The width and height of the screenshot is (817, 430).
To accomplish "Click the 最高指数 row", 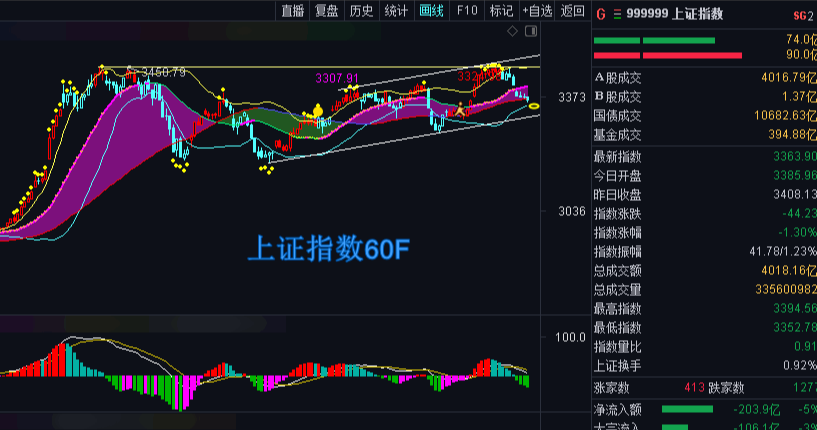I will click(704, 309).
